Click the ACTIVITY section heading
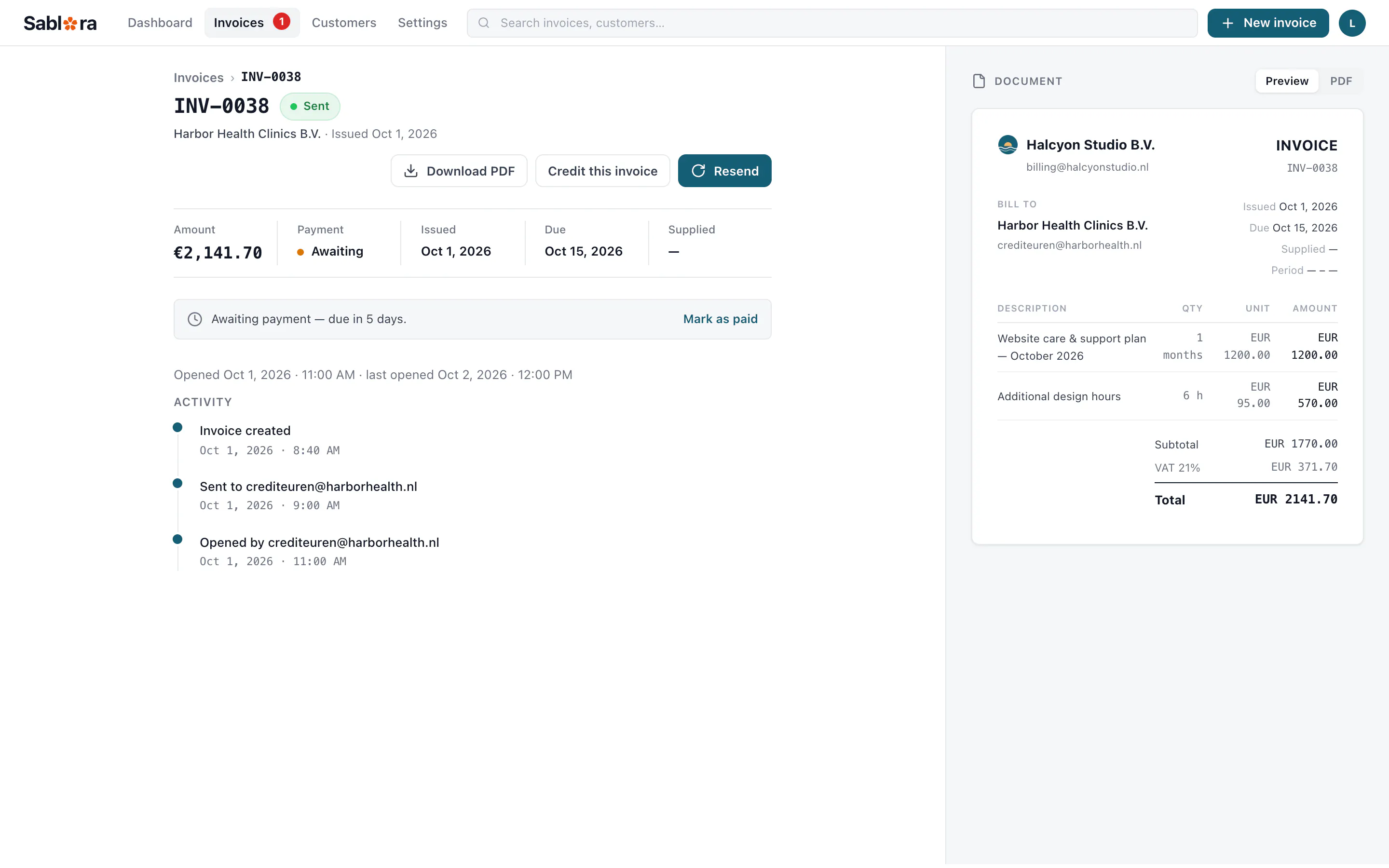1389x868 pixels. [x=203, y=403]
